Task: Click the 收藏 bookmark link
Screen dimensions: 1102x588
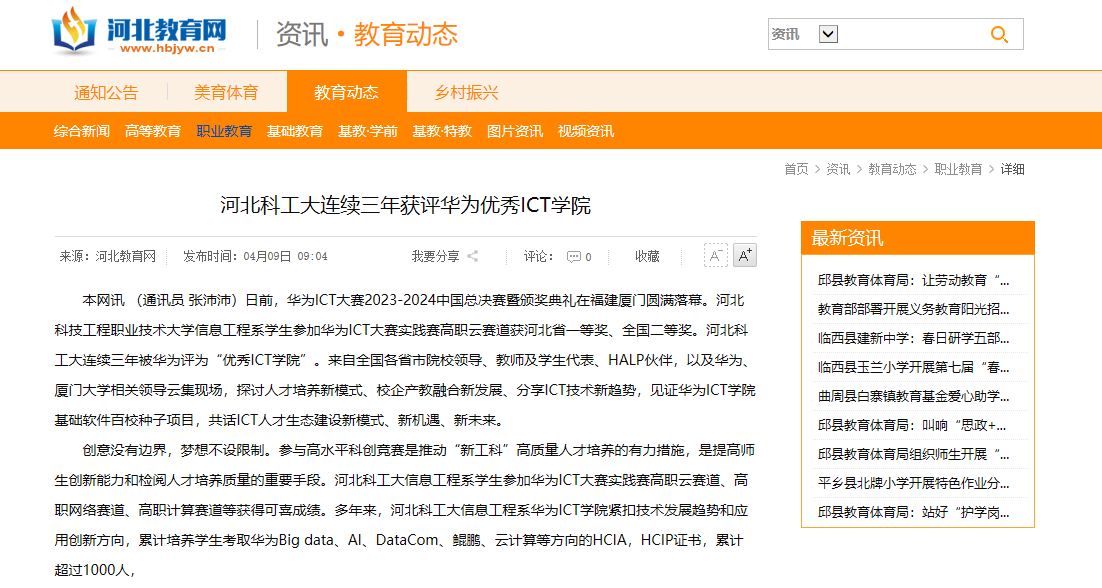Action: 647,256
